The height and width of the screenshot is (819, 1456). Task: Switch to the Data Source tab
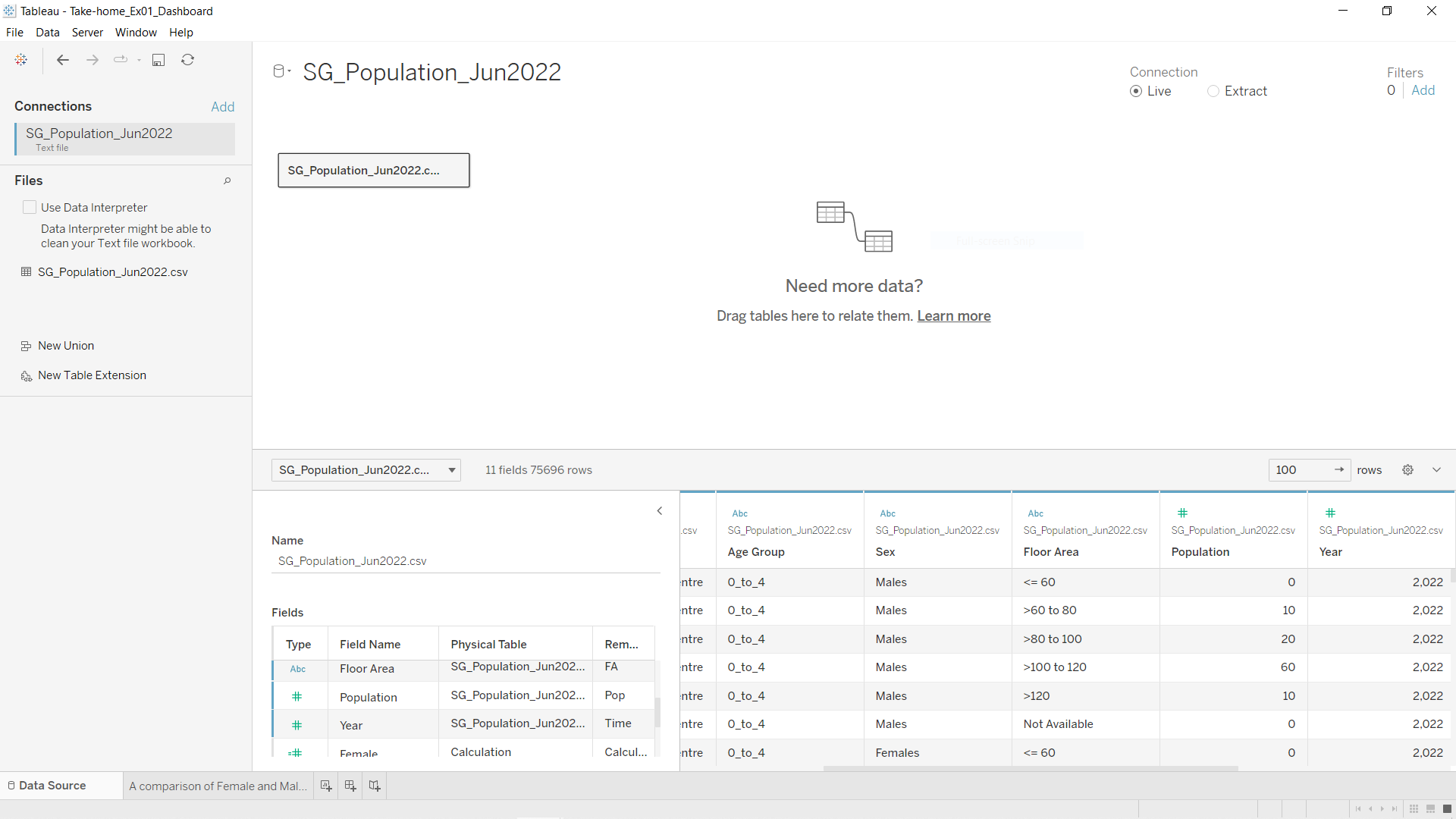coord(52,786)
